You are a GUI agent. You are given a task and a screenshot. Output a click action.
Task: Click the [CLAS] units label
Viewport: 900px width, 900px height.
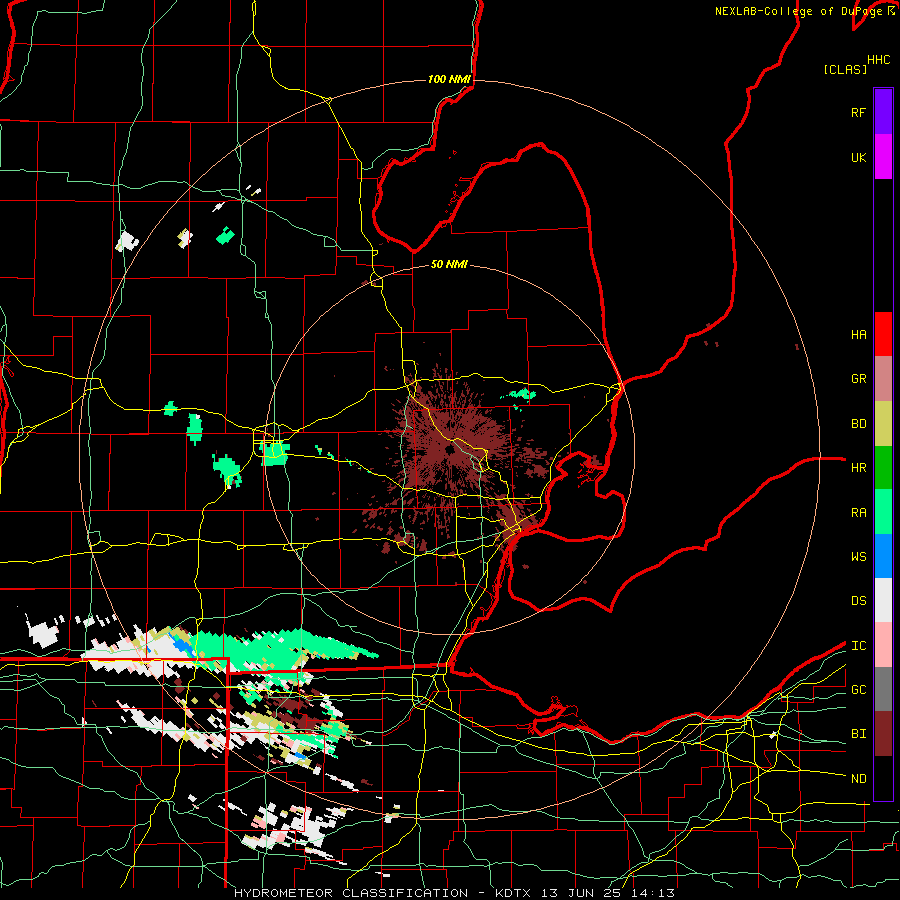pyautogui.click(x=844, y=69)
